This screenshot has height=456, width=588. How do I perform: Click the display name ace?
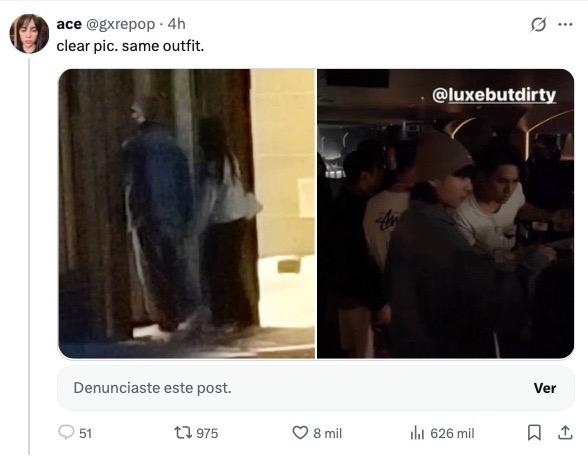[x=69, y=24]
